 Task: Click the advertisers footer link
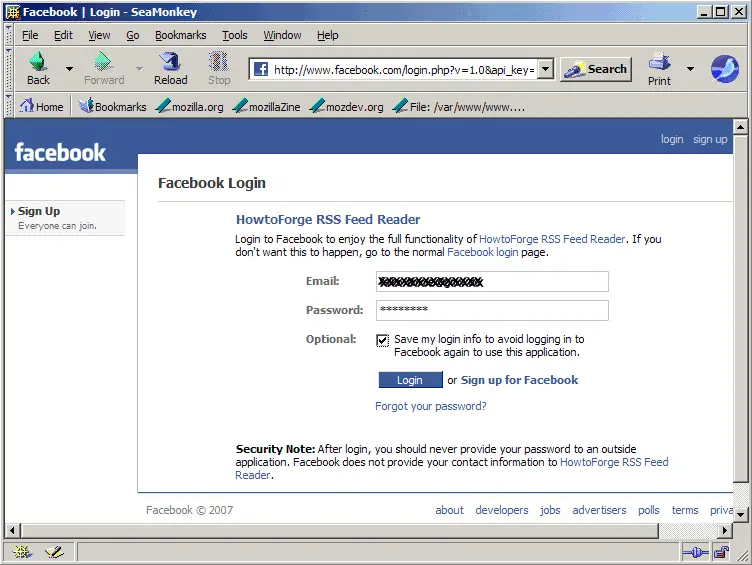(x=599, y=510)
